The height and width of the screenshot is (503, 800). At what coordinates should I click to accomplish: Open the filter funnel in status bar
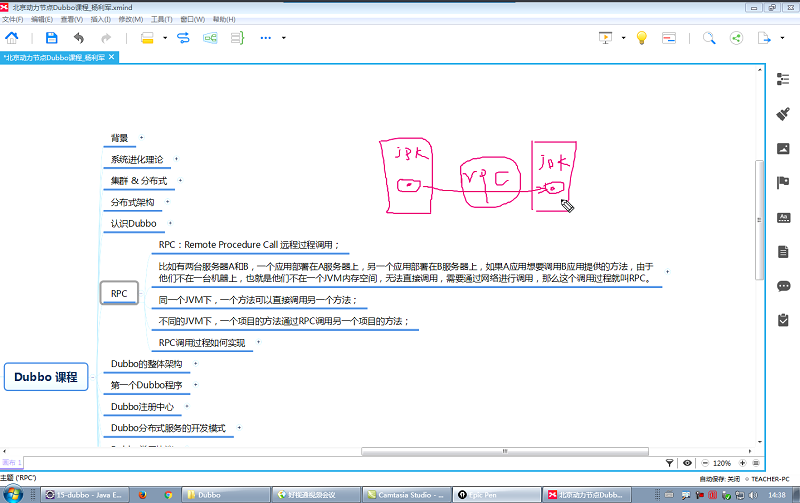(x=669, y=463)
